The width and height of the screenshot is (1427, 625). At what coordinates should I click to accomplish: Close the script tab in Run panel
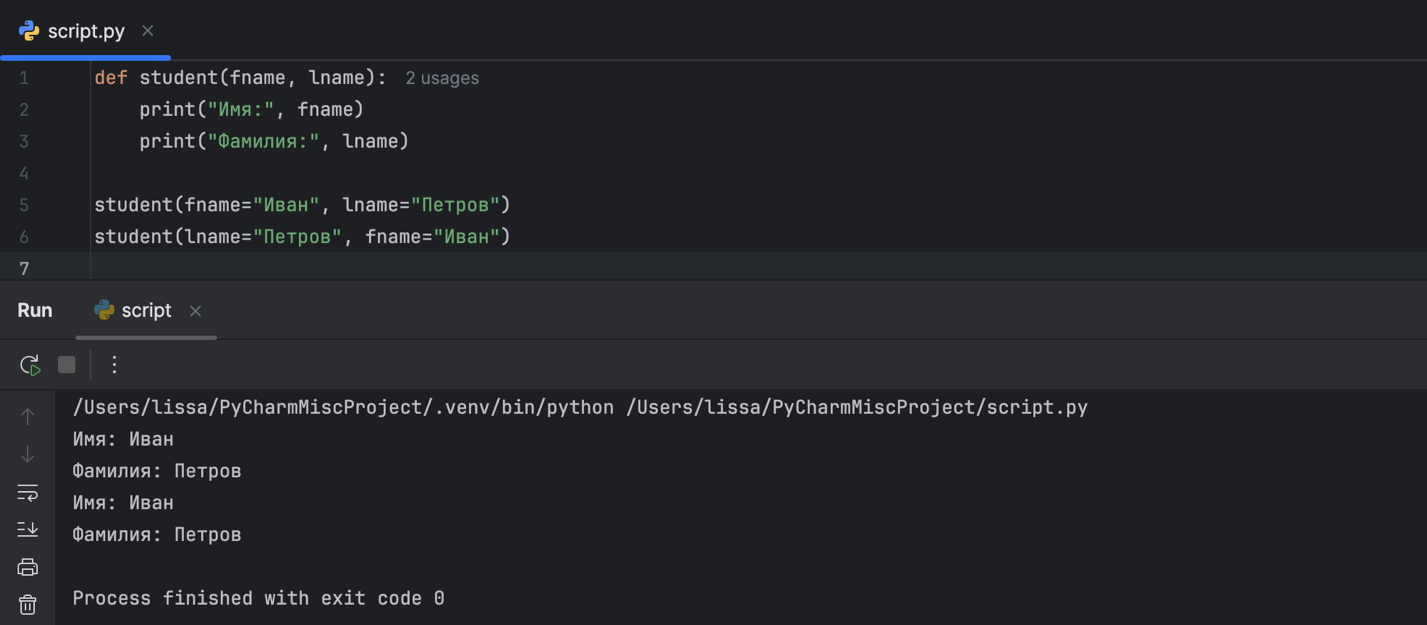196,311
